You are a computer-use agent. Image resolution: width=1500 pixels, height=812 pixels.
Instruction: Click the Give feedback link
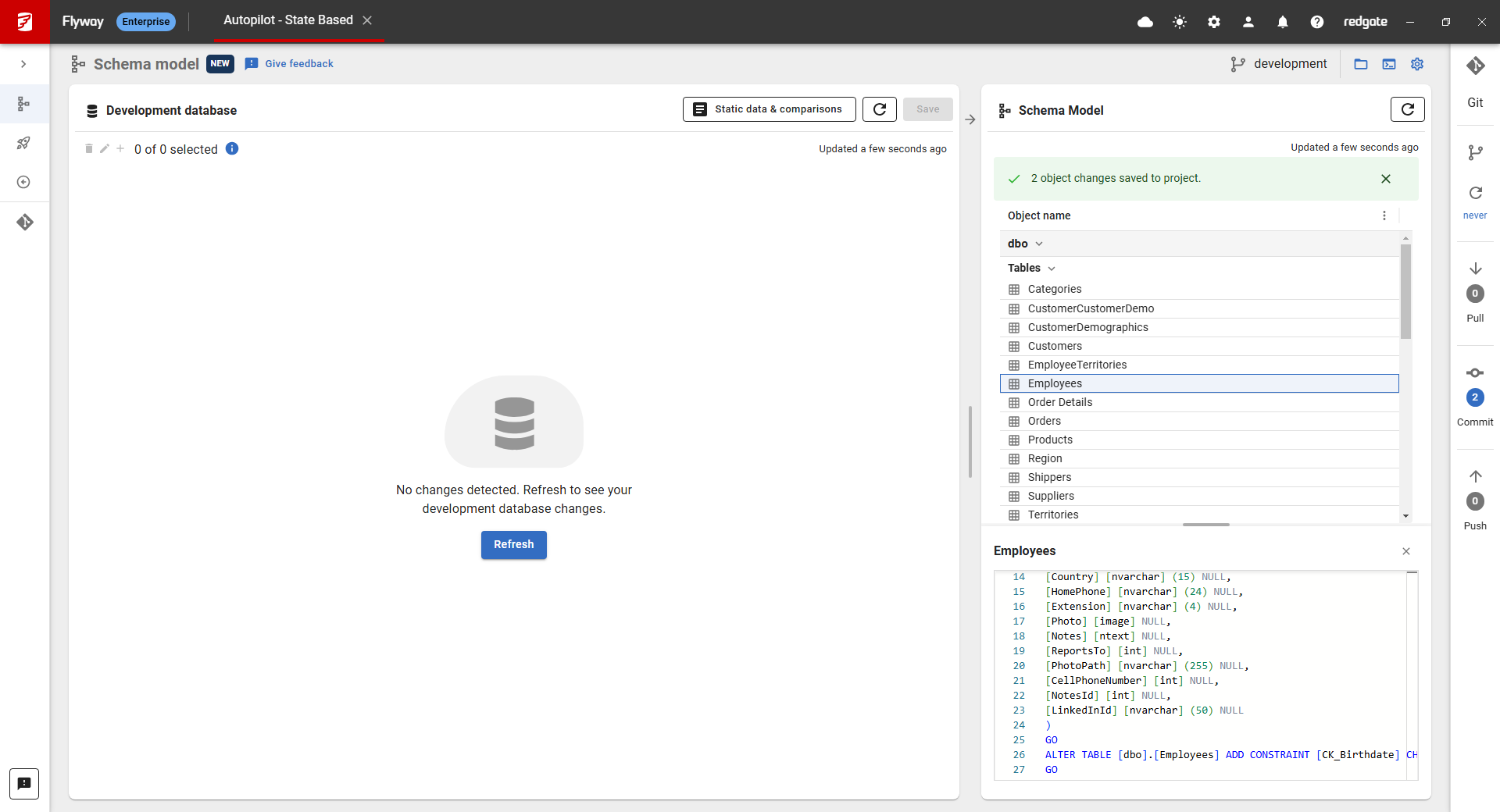point(298,64)
